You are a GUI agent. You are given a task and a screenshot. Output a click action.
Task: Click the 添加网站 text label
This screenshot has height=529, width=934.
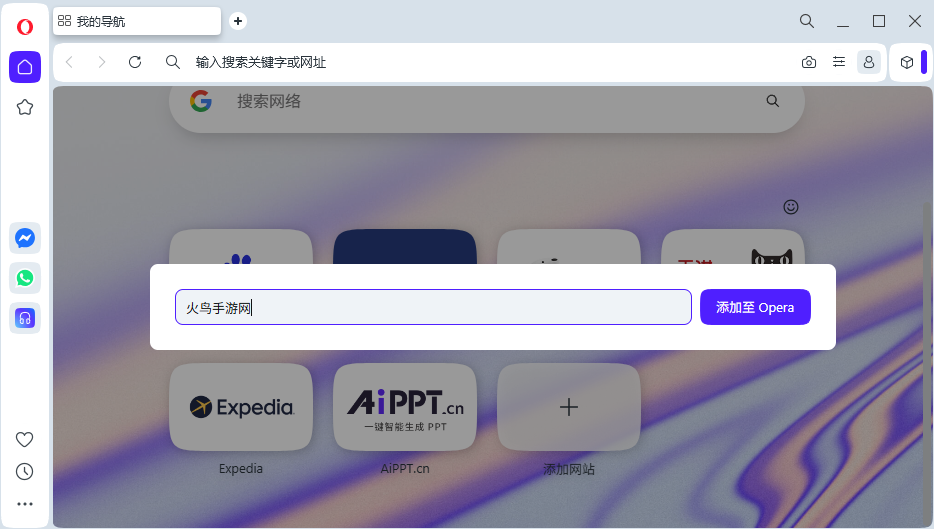tap(569, 469)
